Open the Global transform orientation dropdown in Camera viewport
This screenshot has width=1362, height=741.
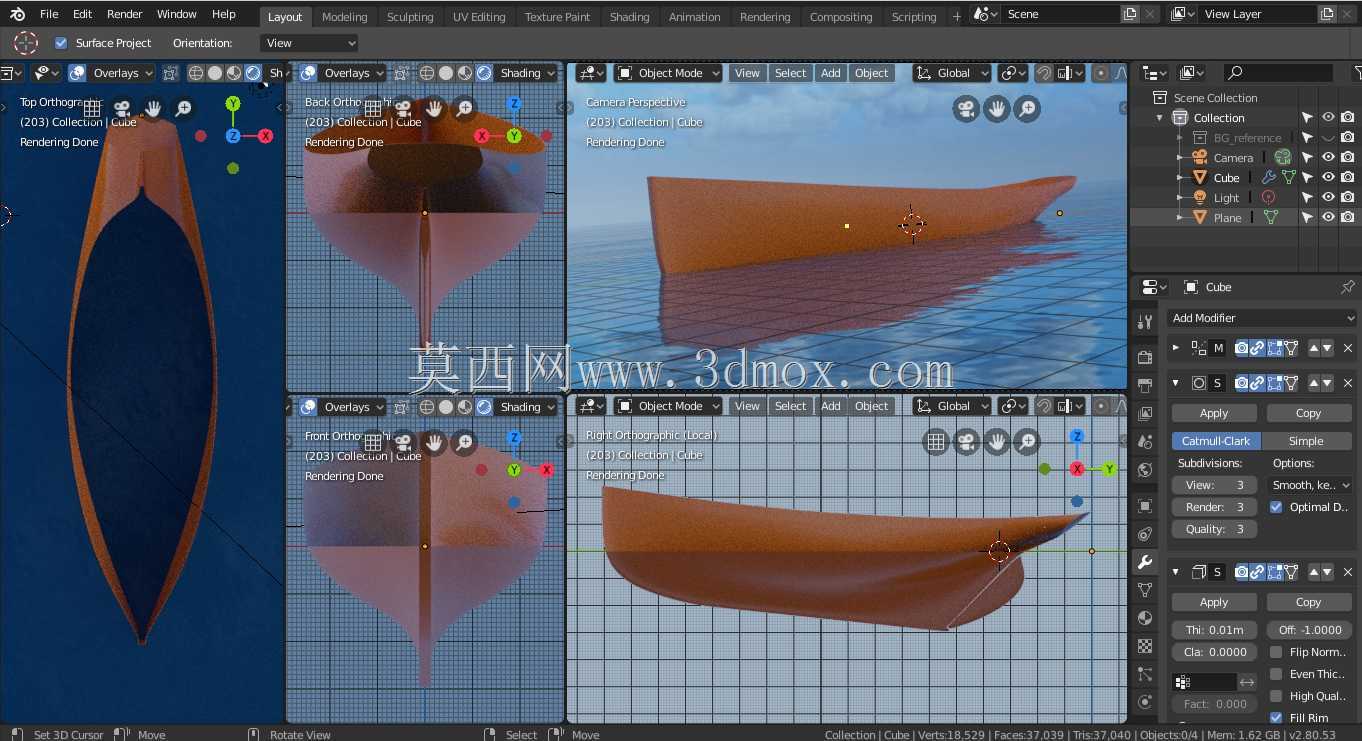click(952, 73)
